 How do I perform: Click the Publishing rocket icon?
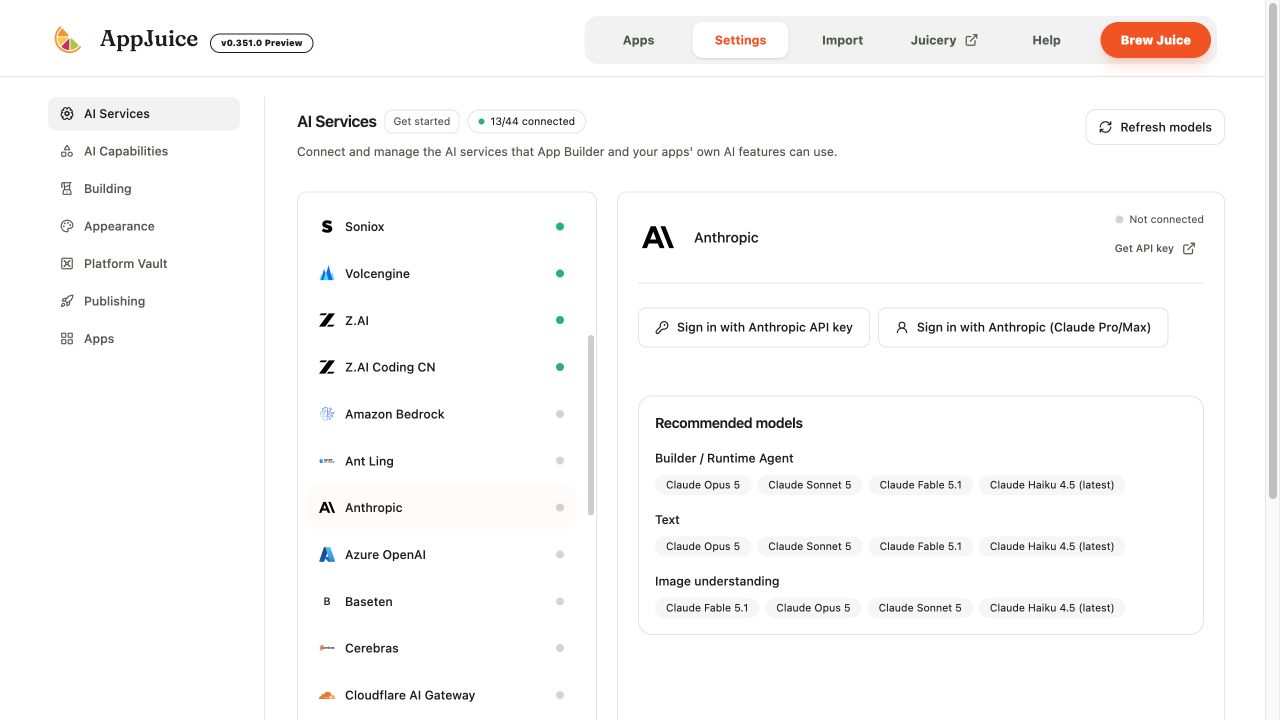click(67, 301)
